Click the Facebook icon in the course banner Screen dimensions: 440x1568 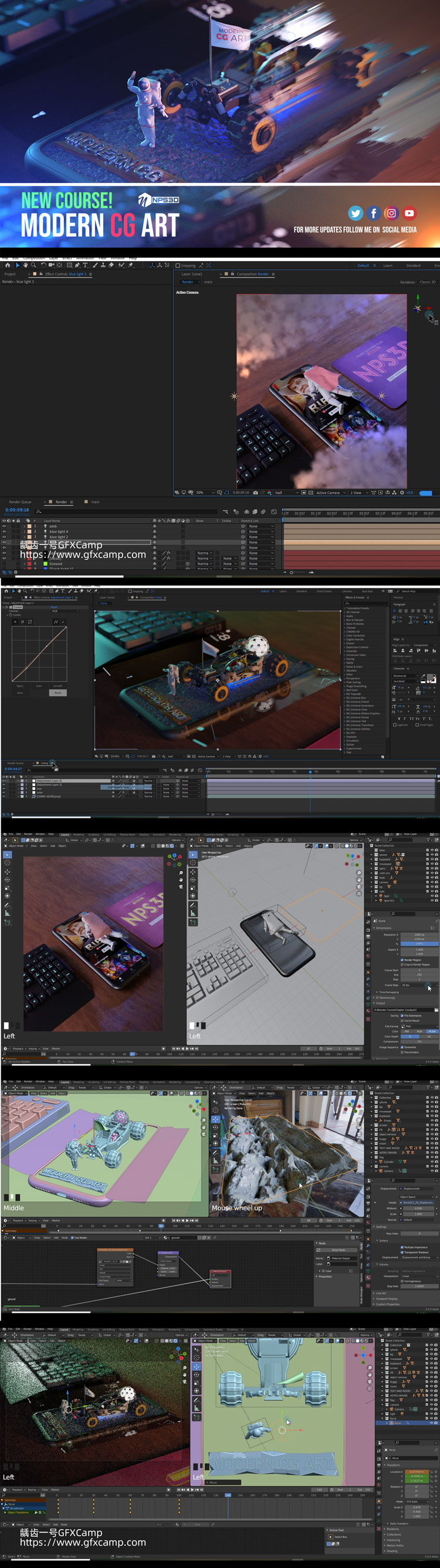click(x=374, y=213)
